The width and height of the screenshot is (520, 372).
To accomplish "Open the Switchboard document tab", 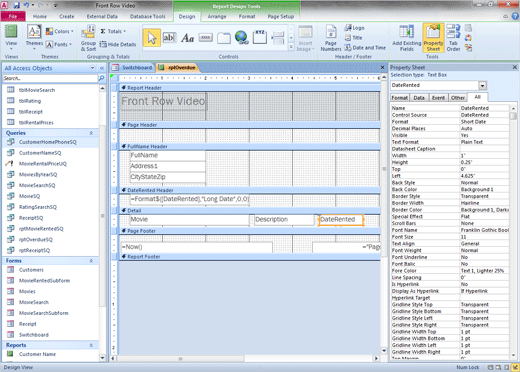I will (x=133, y=67).
